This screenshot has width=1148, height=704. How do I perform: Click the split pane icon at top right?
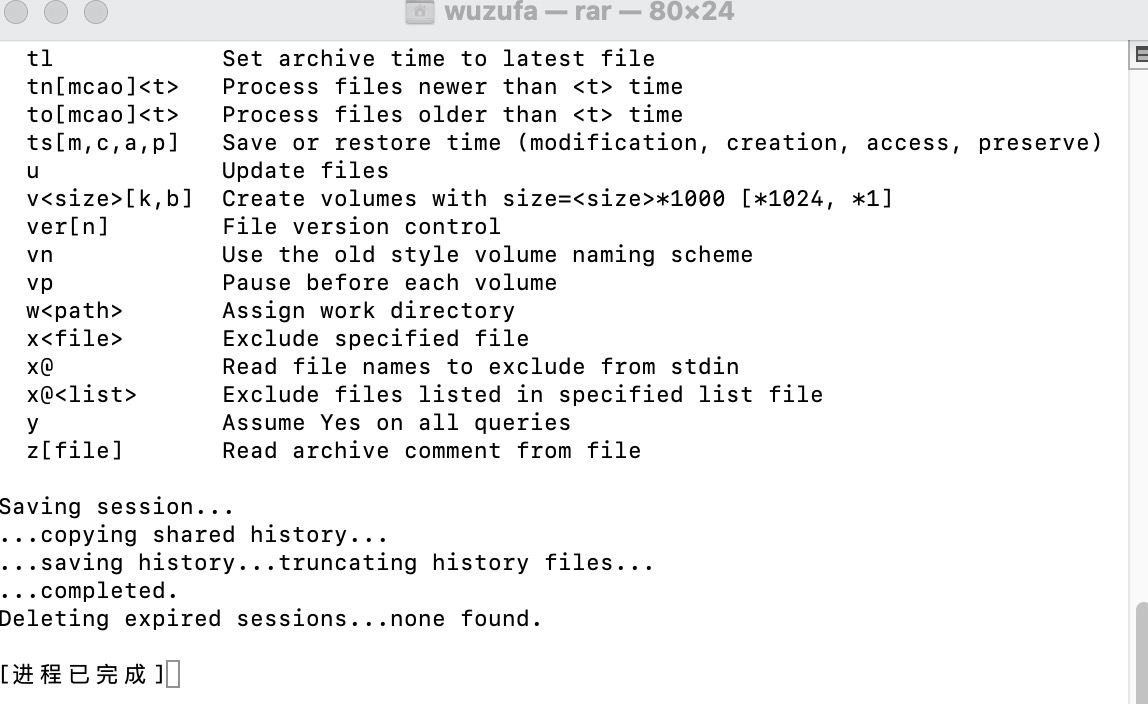coord(1141,54)
